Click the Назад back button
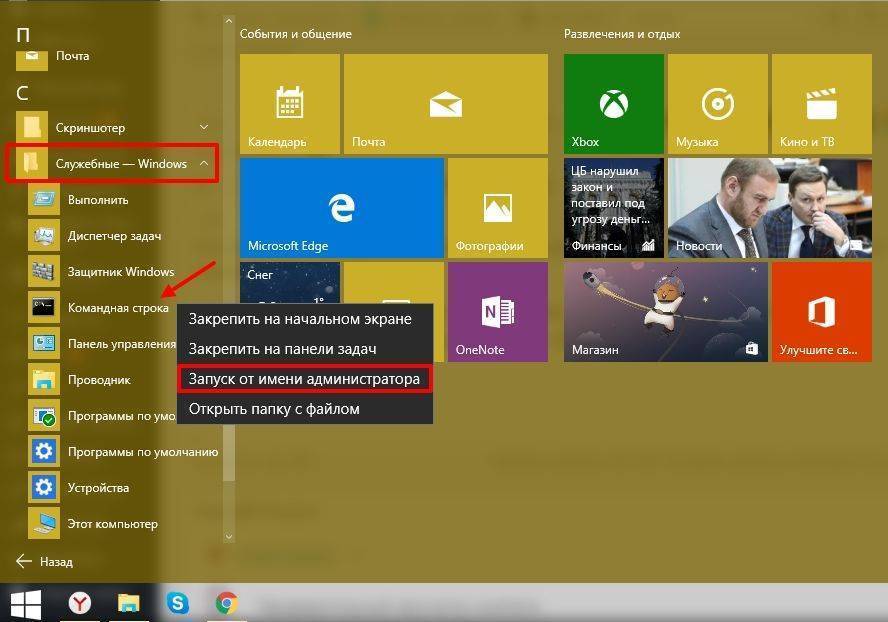The image size is (888, 622). [x=46, y=561]
